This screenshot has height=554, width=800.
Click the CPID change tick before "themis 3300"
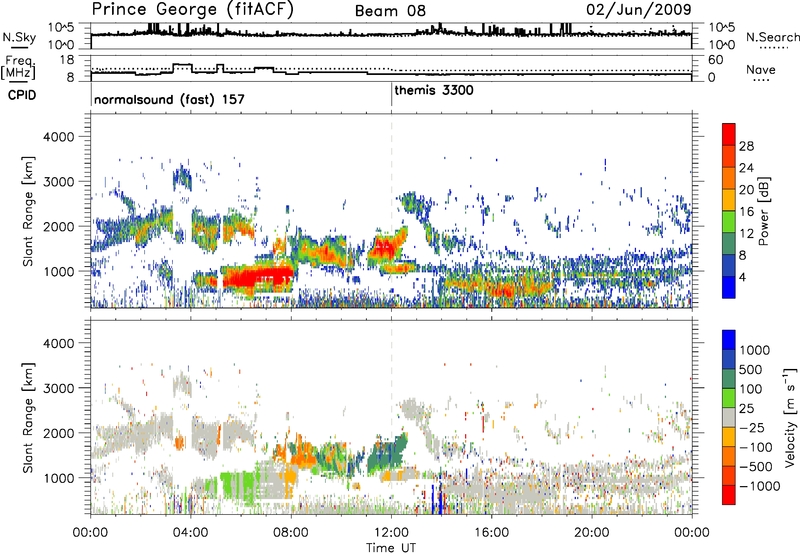point(391,95)
